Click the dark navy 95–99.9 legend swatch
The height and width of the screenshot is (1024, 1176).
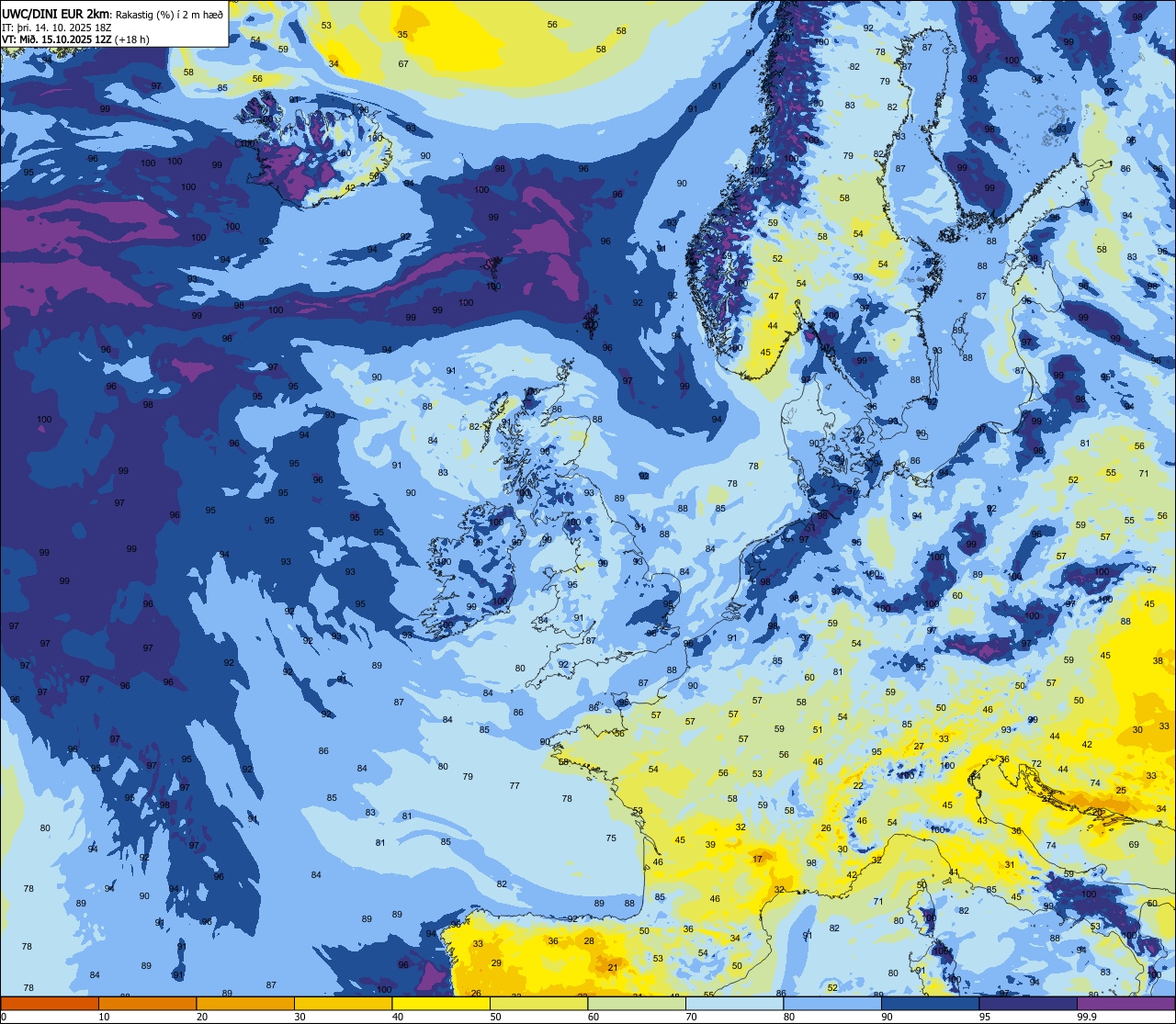(1028, 1003)
